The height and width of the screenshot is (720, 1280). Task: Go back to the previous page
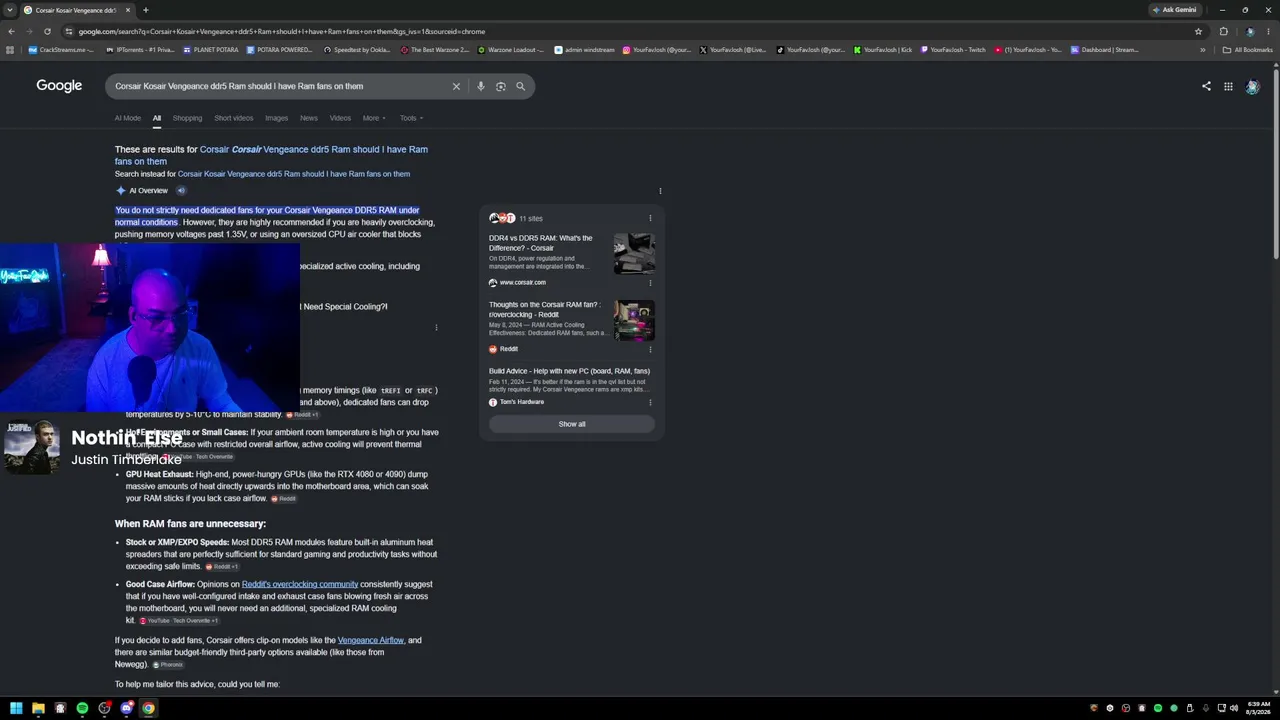pos(11,31)
